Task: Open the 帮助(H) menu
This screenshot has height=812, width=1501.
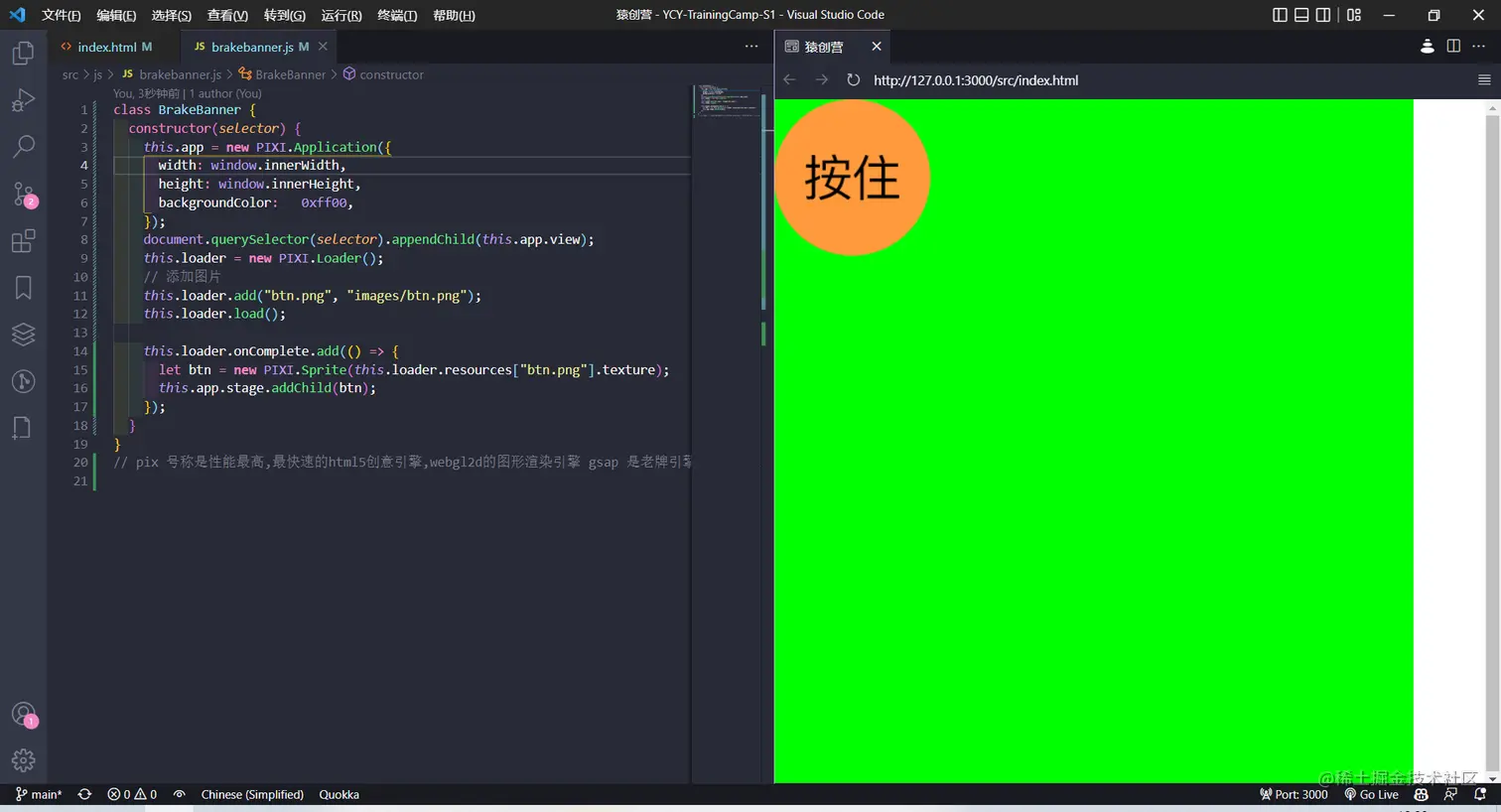Action: pyautogui.click(x=454, y=15)
